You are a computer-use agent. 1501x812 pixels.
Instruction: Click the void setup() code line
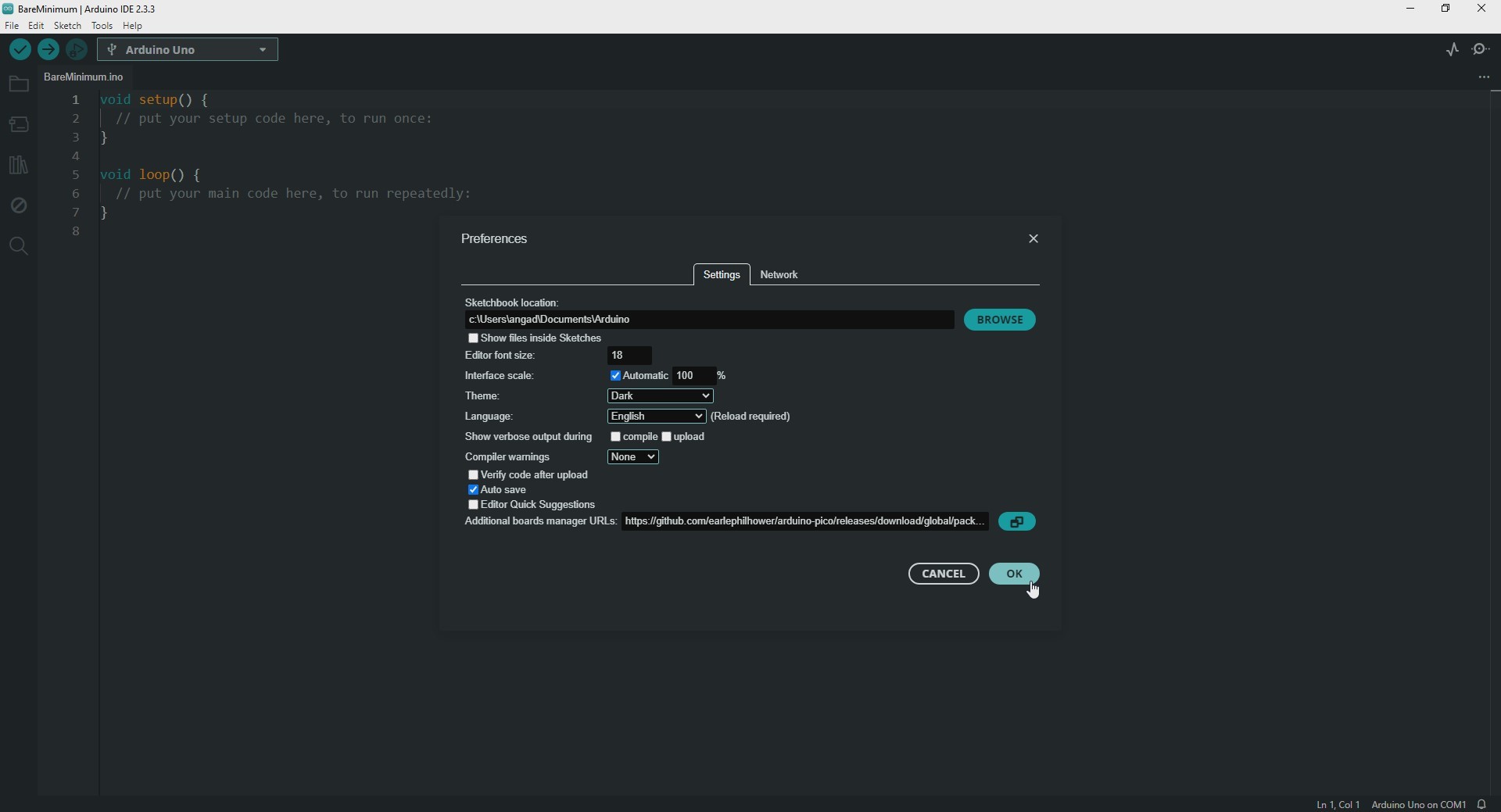[x=155, y=101]
